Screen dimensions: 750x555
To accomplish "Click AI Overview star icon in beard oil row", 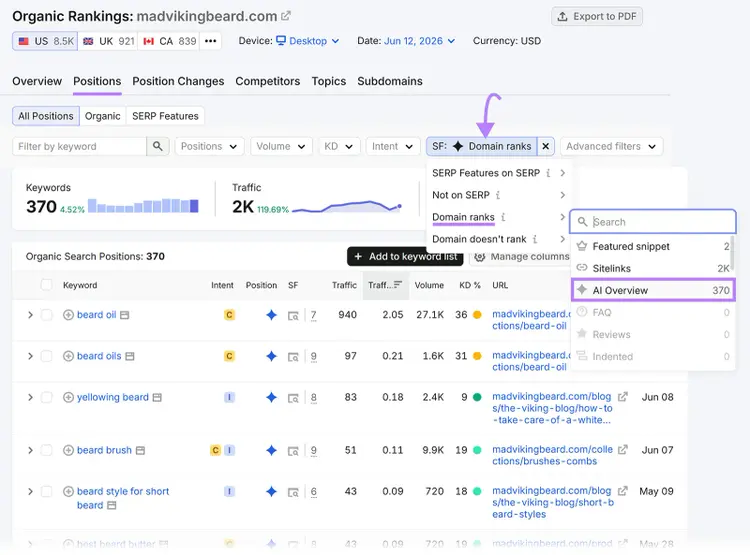I will pyautogui.click(x=271, y=315).
